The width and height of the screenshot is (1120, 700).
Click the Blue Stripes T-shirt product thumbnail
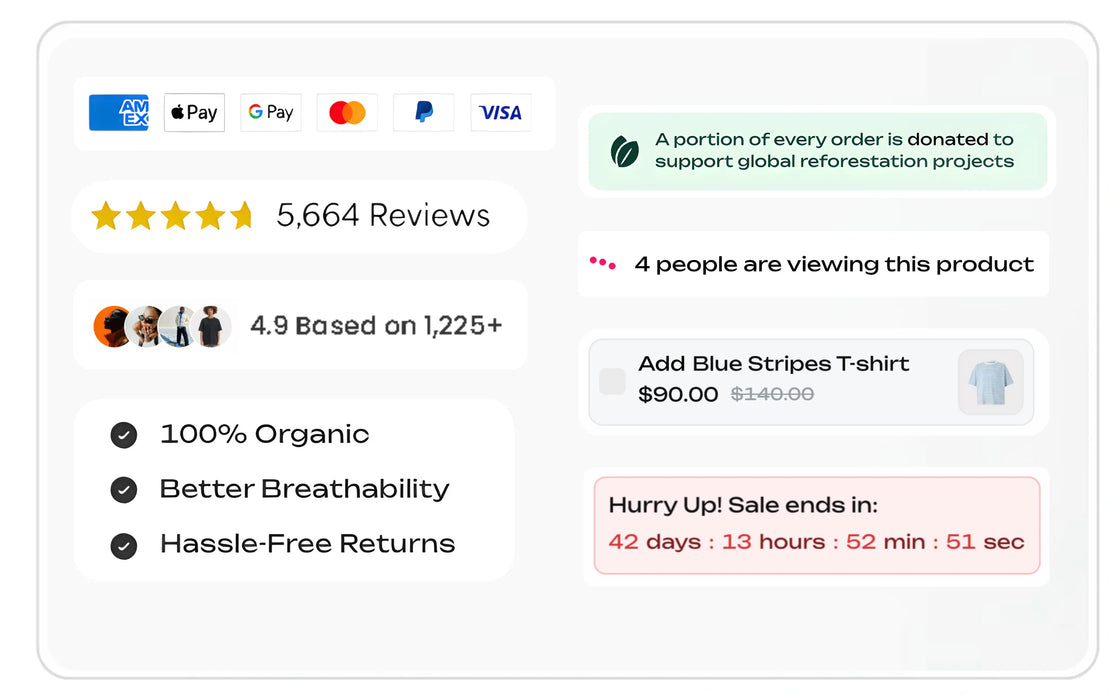pos(990,382)
